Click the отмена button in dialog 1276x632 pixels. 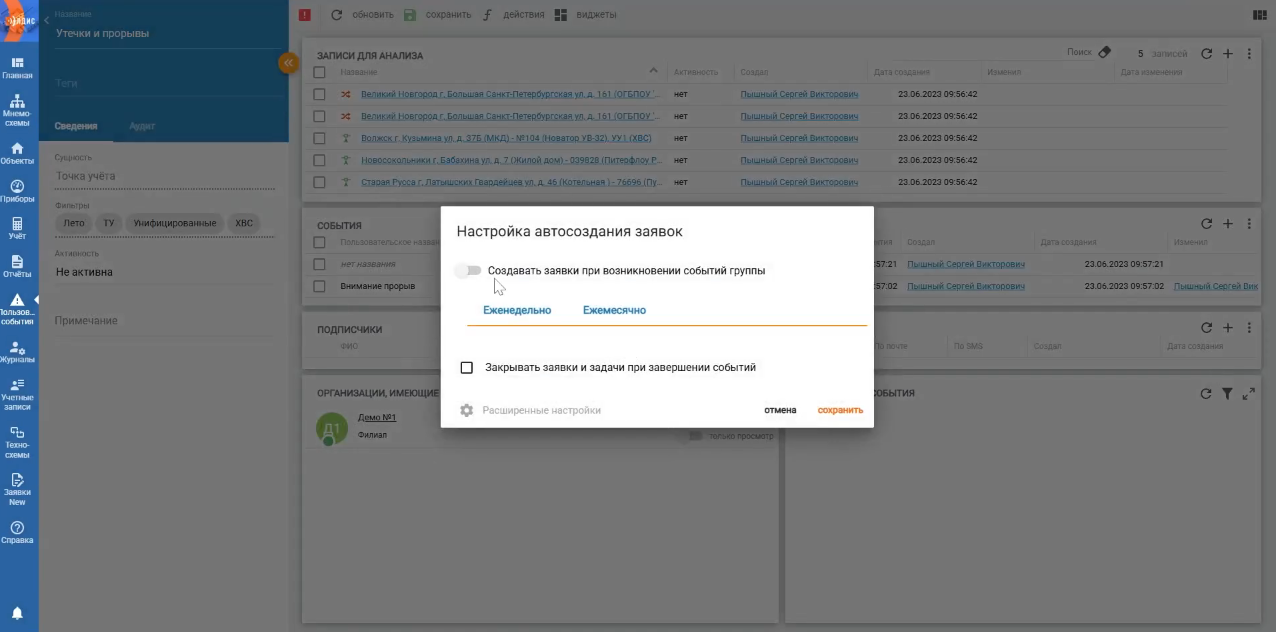[x=780, y=410]
